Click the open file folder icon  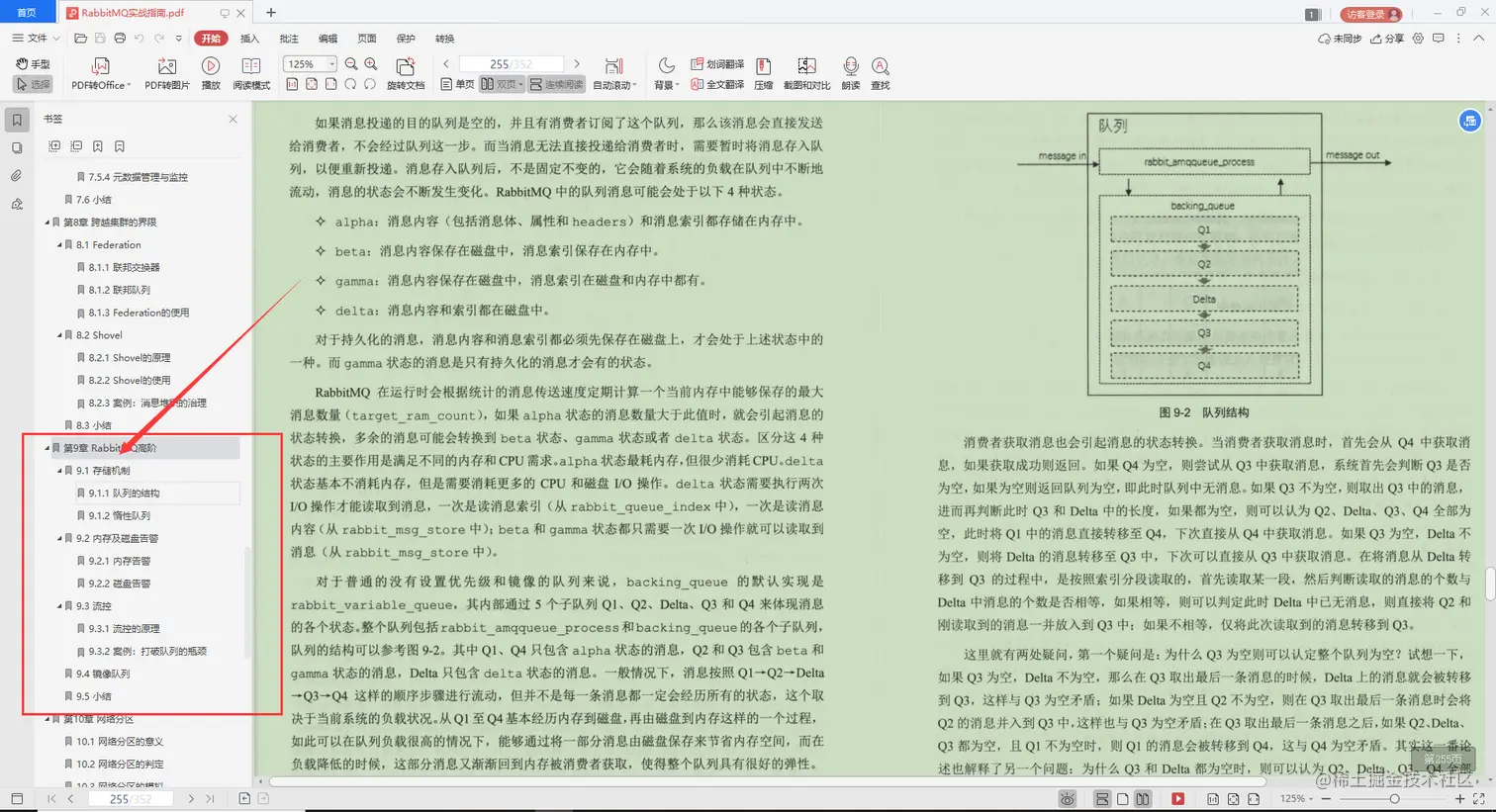pyautogui.click(x=81, y=39)
